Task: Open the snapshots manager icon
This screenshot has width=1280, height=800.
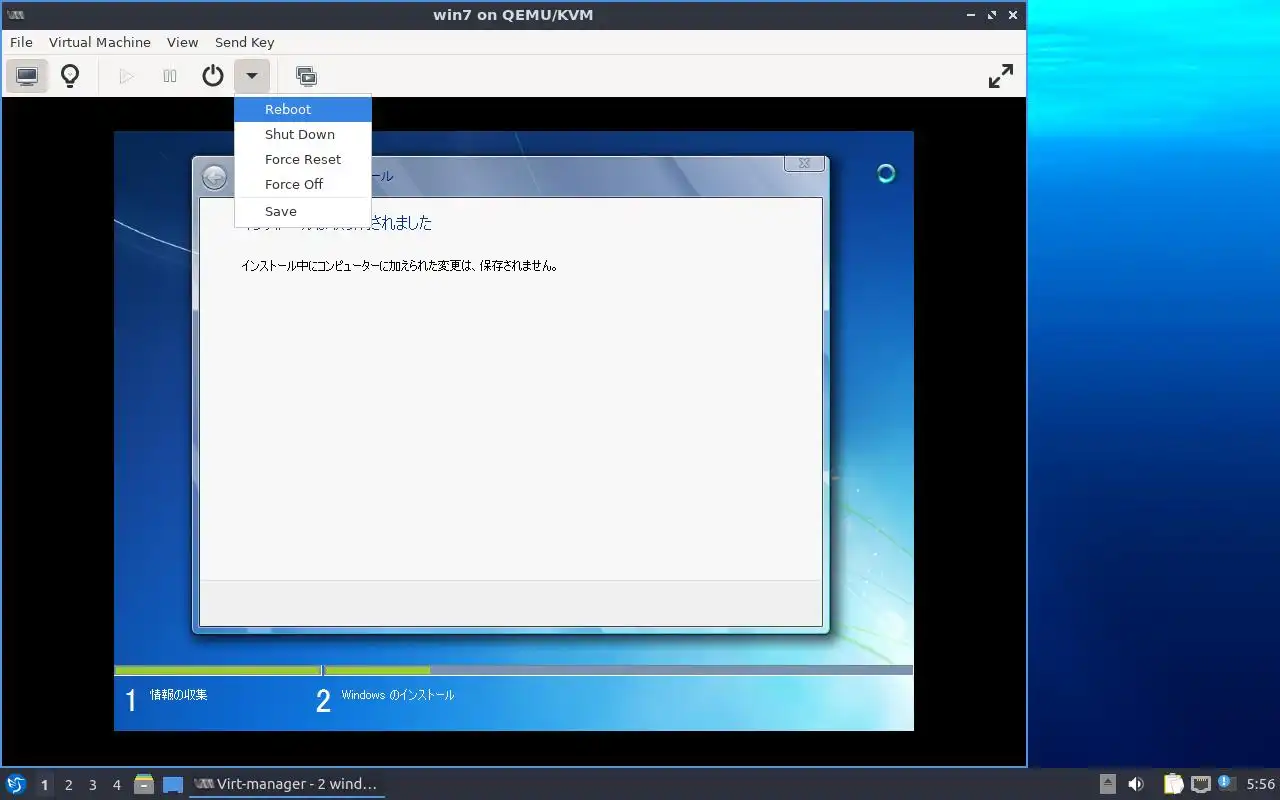Action: click(x=306, y=76)
